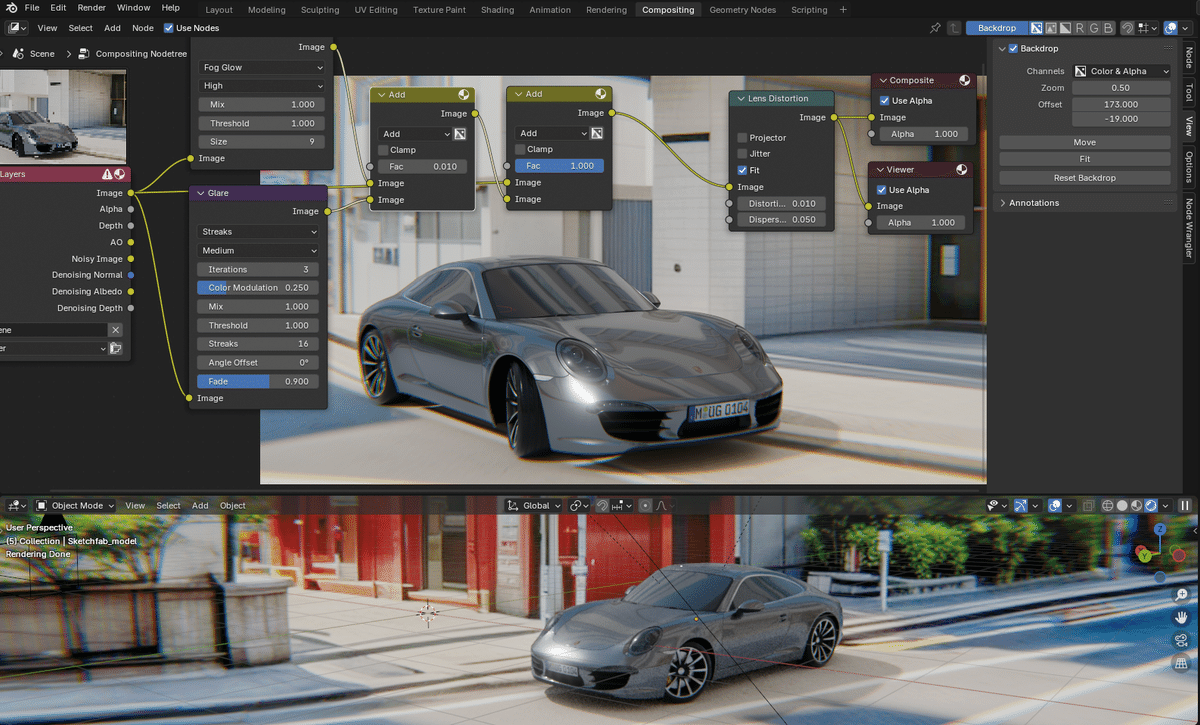Image resolution: width=1200 pixels, height=725 pixels.
Task: Collapse the Lens Distortion node
Action: point(739,98)
